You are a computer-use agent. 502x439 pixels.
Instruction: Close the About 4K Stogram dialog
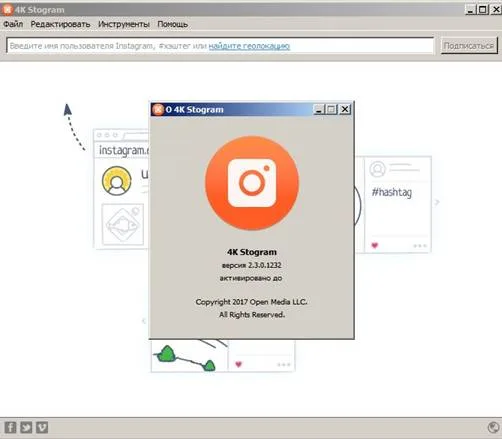(x=345, y=109)
